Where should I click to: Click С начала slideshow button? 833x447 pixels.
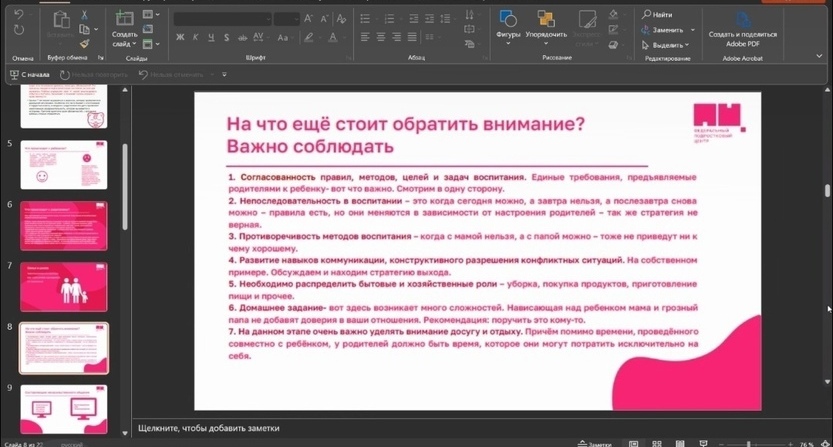[x=30, y=74]
